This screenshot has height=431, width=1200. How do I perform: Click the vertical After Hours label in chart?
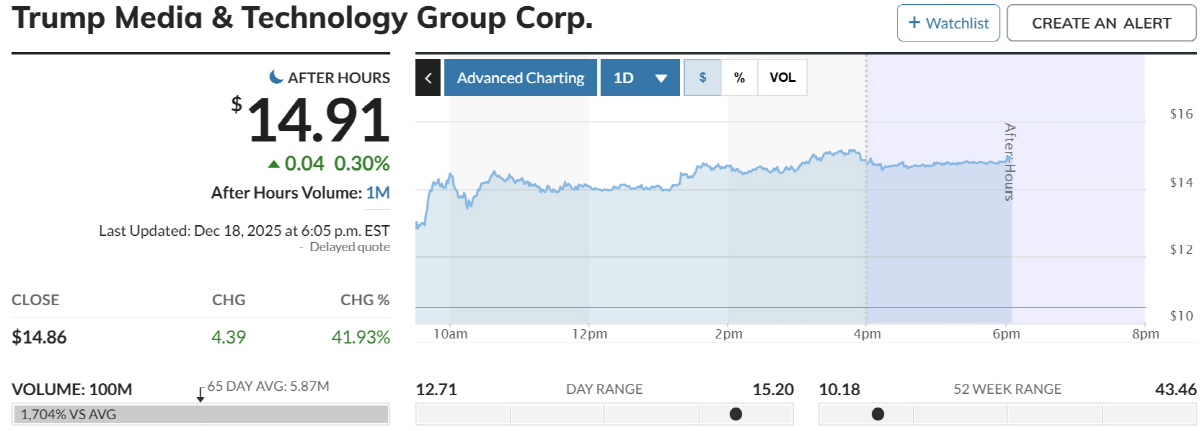coord(1009,162)
